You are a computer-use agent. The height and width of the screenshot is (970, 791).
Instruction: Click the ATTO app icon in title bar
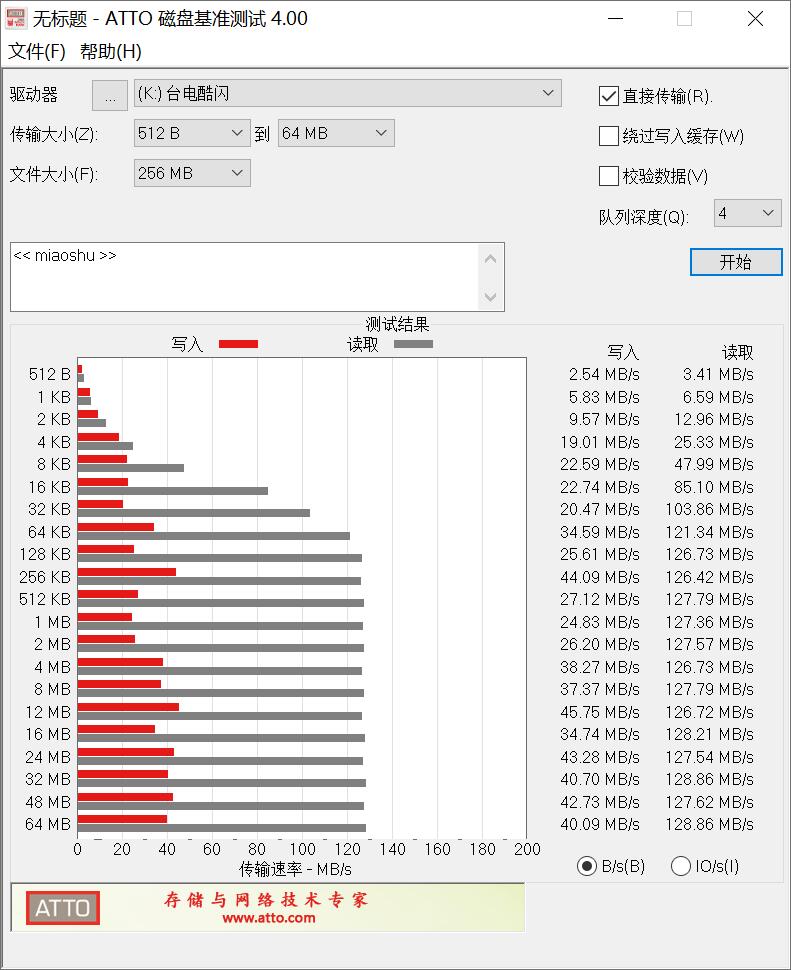(x=15, y=18)
